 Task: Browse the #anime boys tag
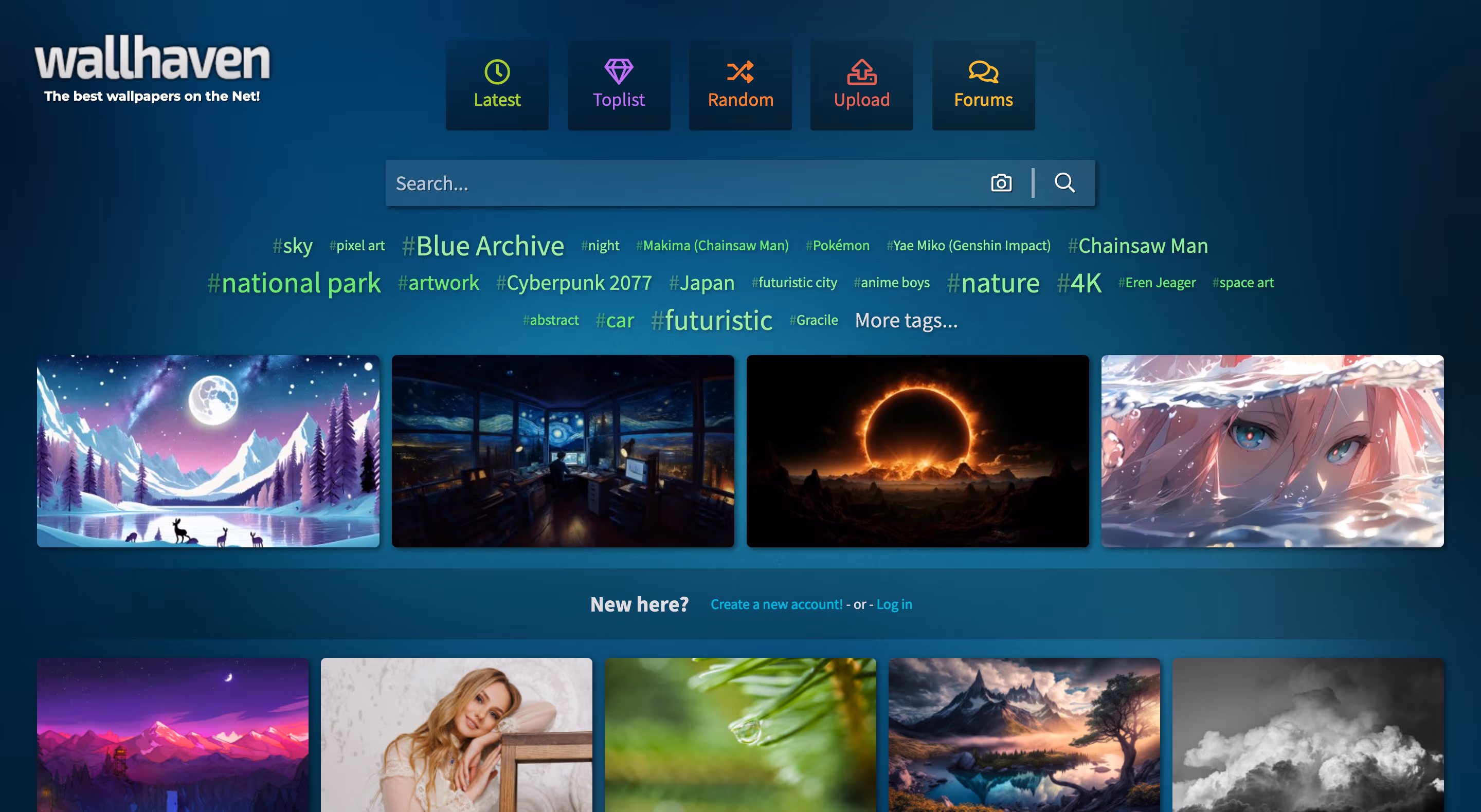click(x=891, y=283)
